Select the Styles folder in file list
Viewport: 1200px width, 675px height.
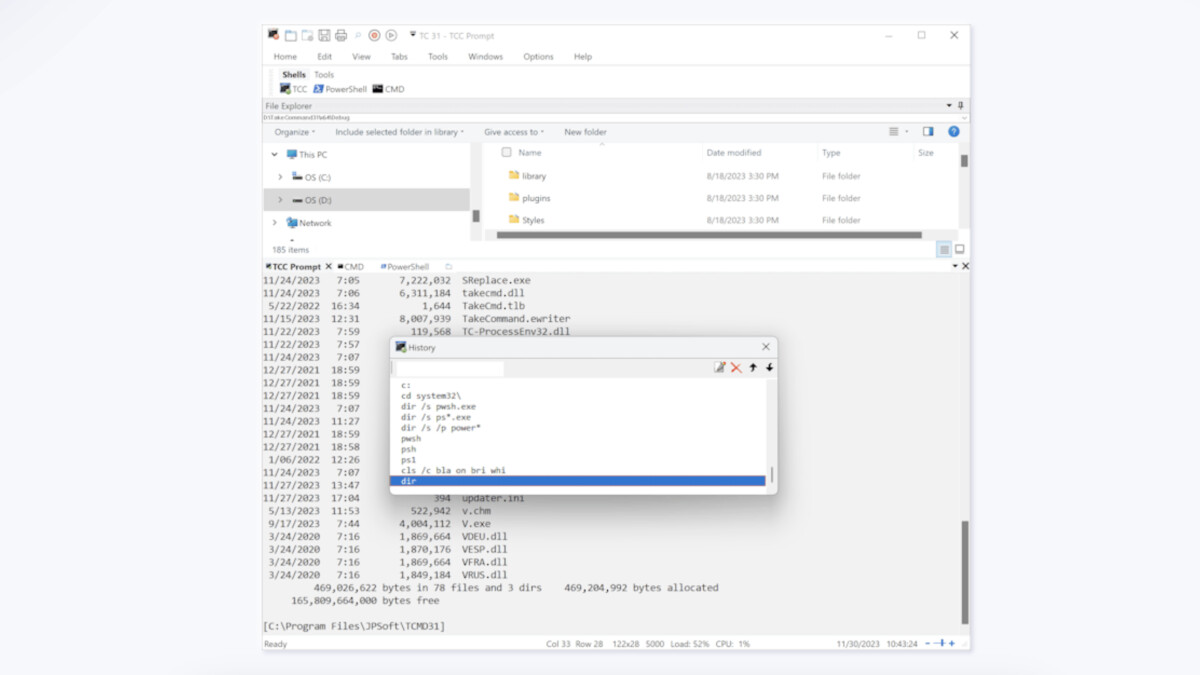pos(526,220)
